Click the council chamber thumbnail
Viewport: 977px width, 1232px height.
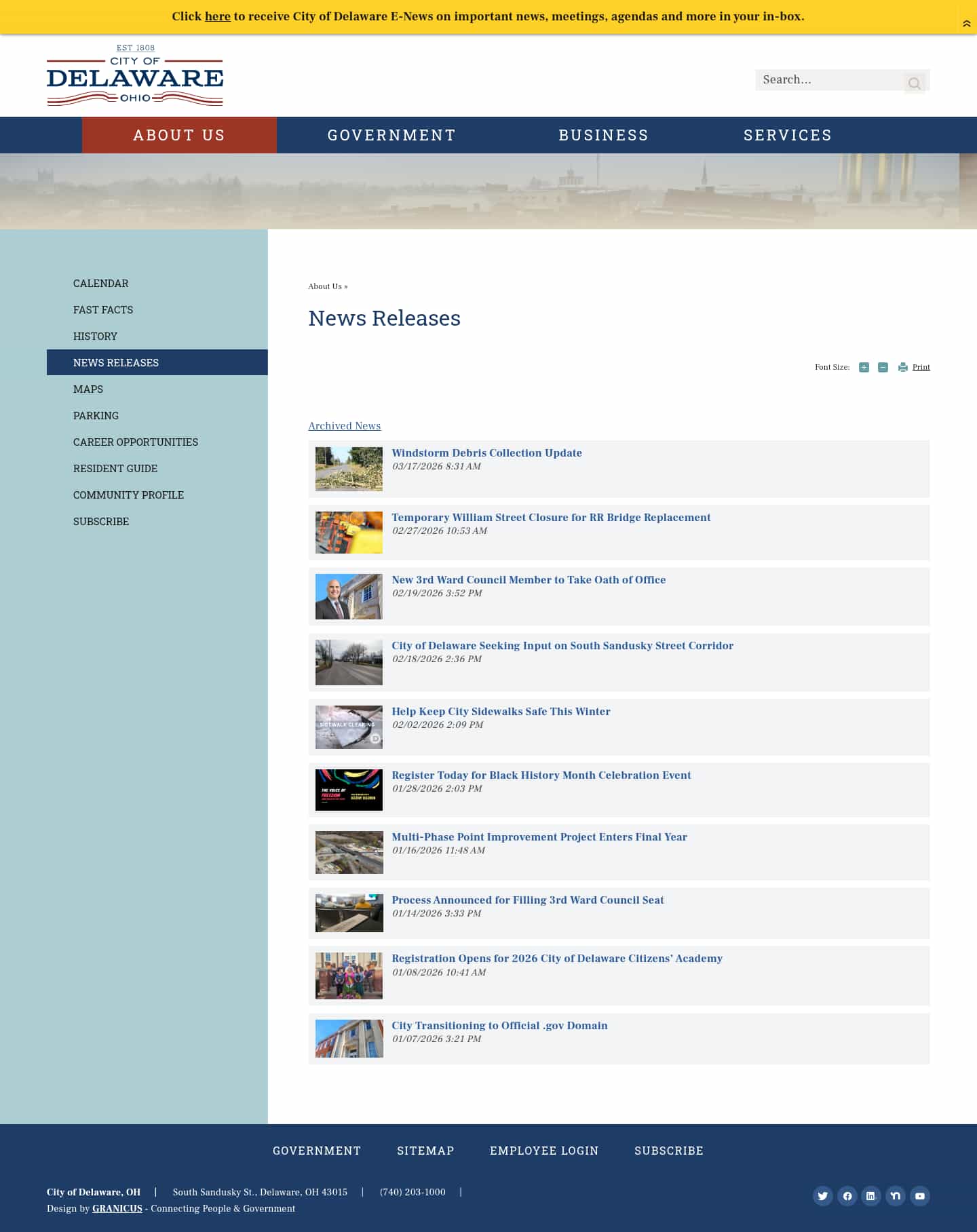[349, 913]
